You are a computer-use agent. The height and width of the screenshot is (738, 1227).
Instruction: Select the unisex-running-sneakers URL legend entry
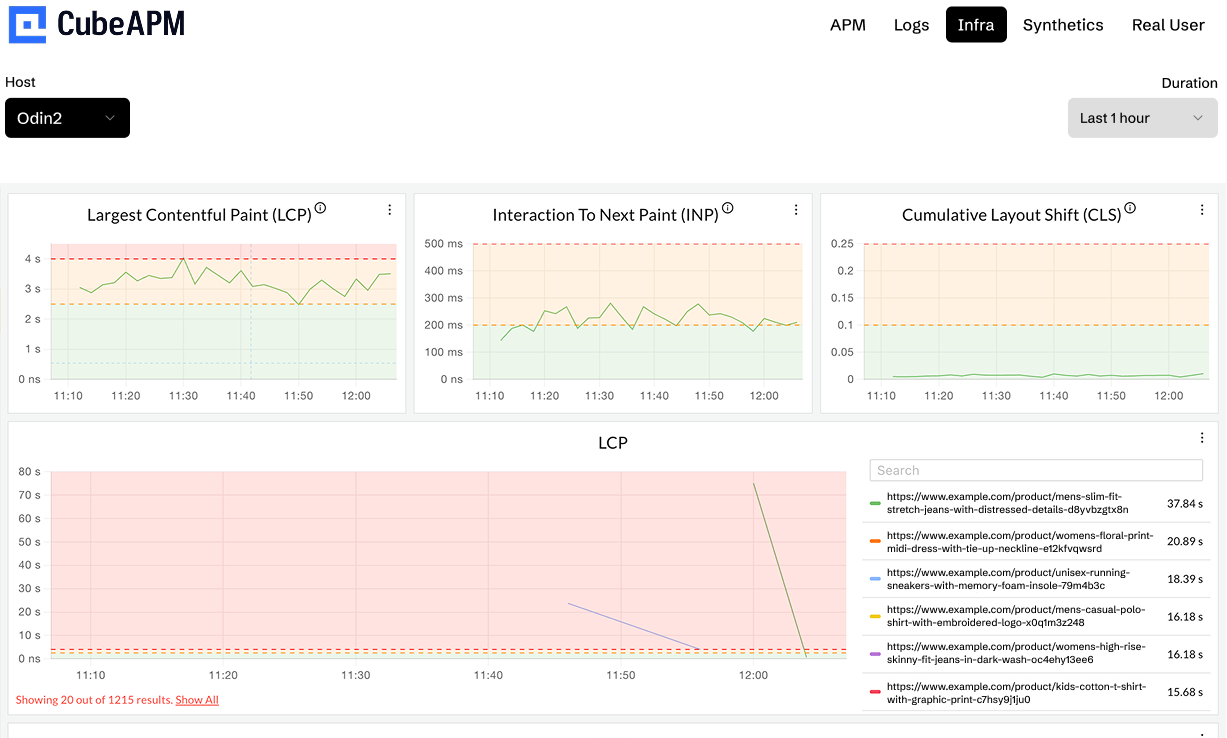pyautogui.click(x=1008, y=579)
